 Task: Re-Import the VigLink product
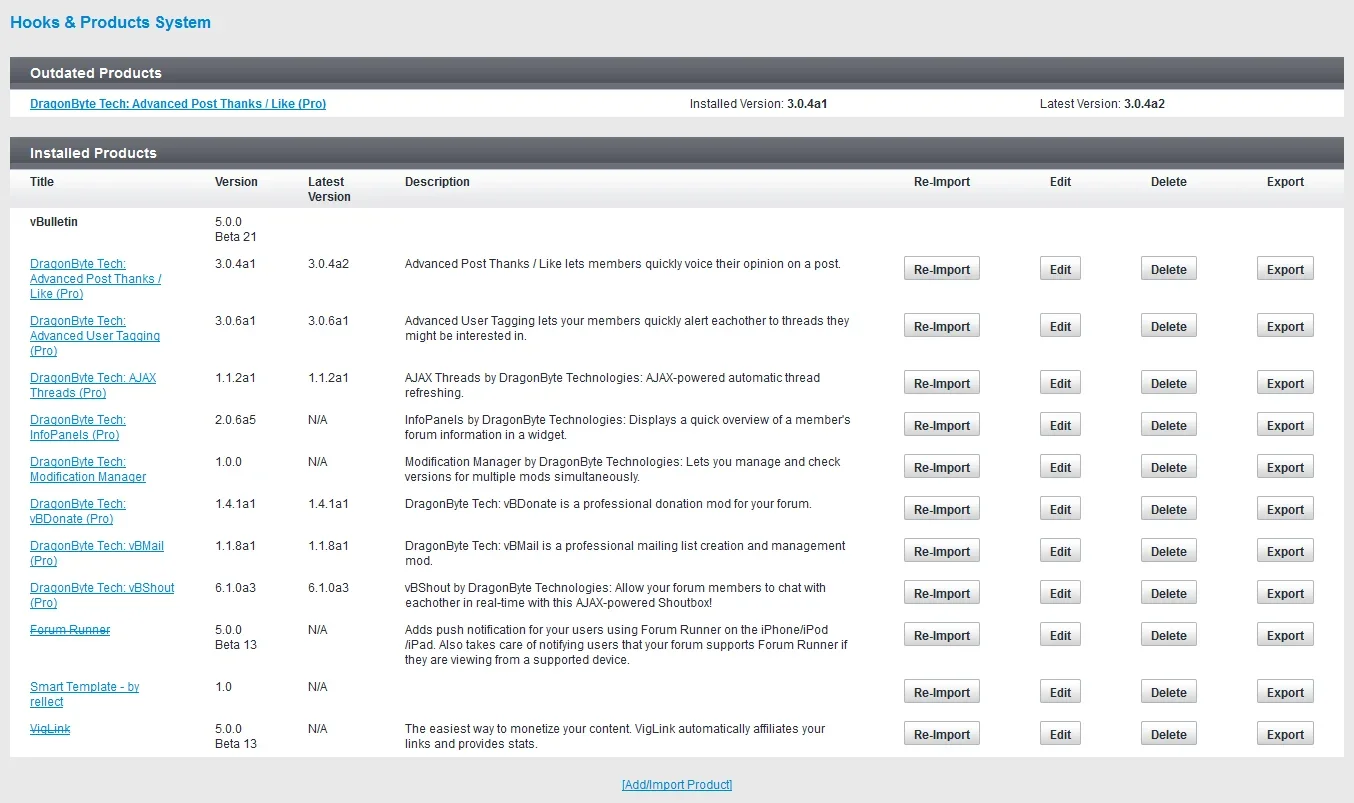(x=942, y=734)
